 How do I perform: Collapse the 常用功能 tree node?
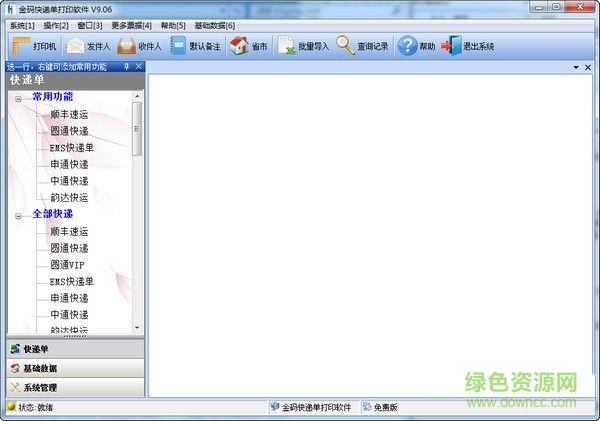click(18, 99)
